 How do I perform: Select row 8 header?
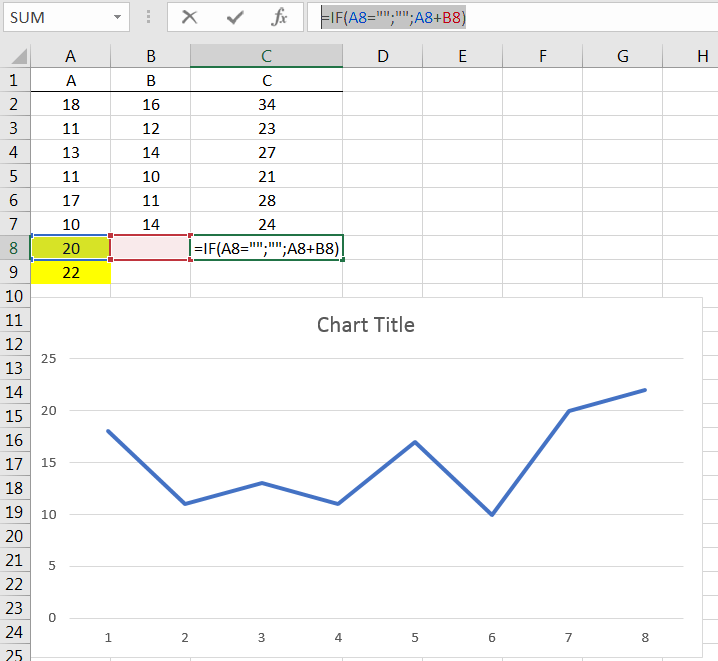tap(15, 248)
